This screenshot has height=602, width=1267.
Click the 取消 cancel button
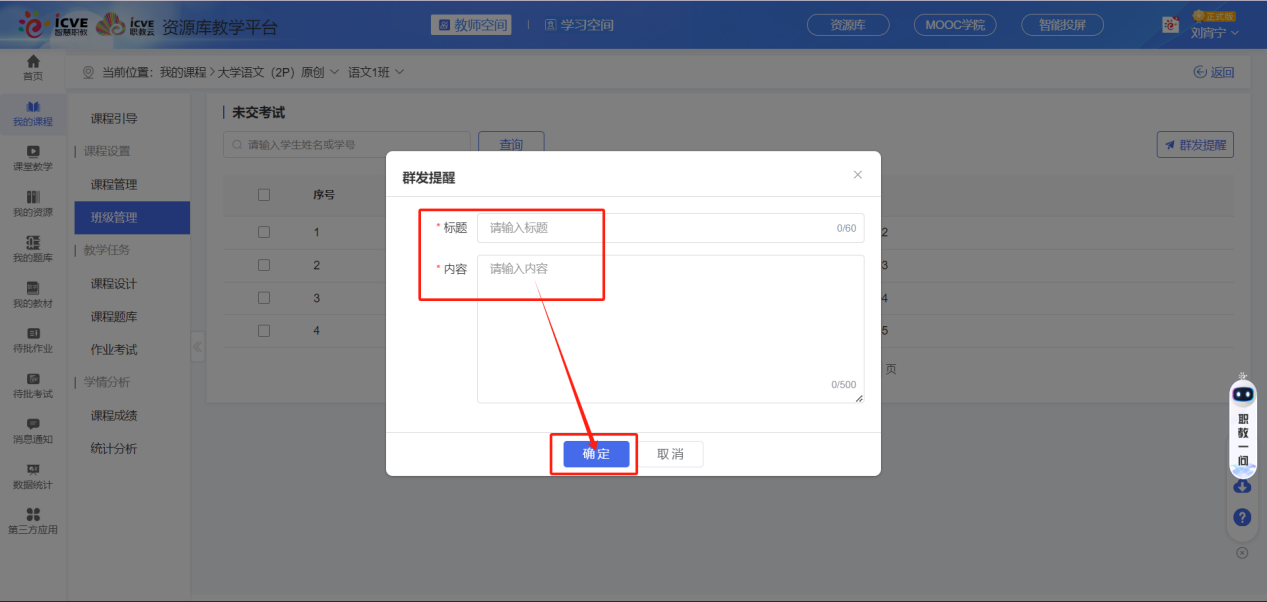[x=670, y=454]
